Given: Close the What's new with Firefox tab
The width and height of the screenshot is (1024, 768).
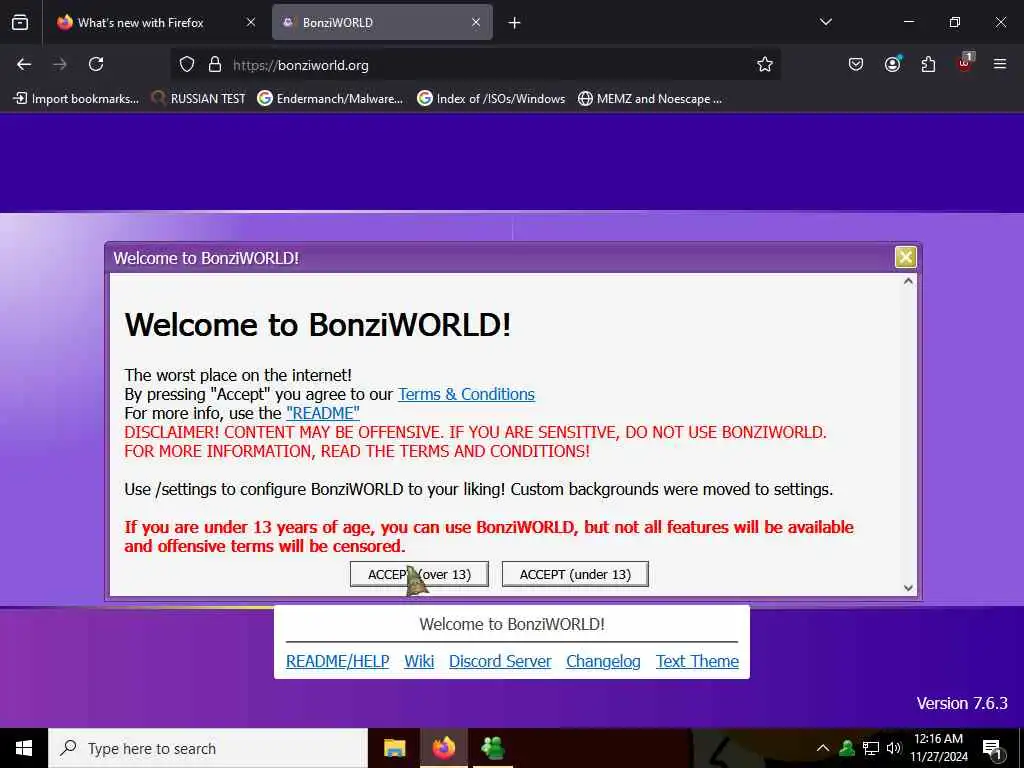Looking at the screenshot, I should pos(250,22).
